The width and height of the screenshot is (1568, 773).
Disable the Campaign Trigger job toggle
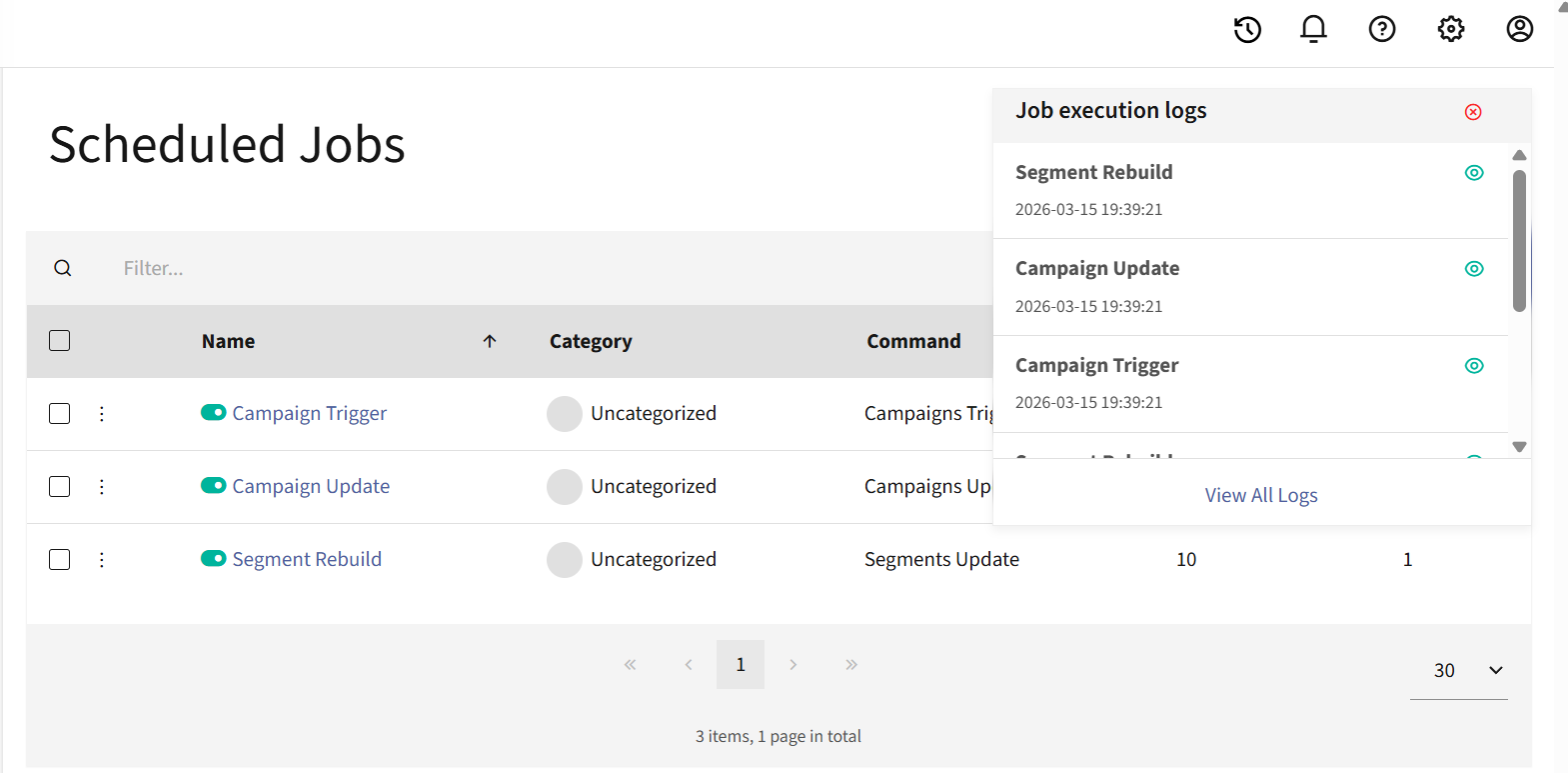tap(213, 413)
